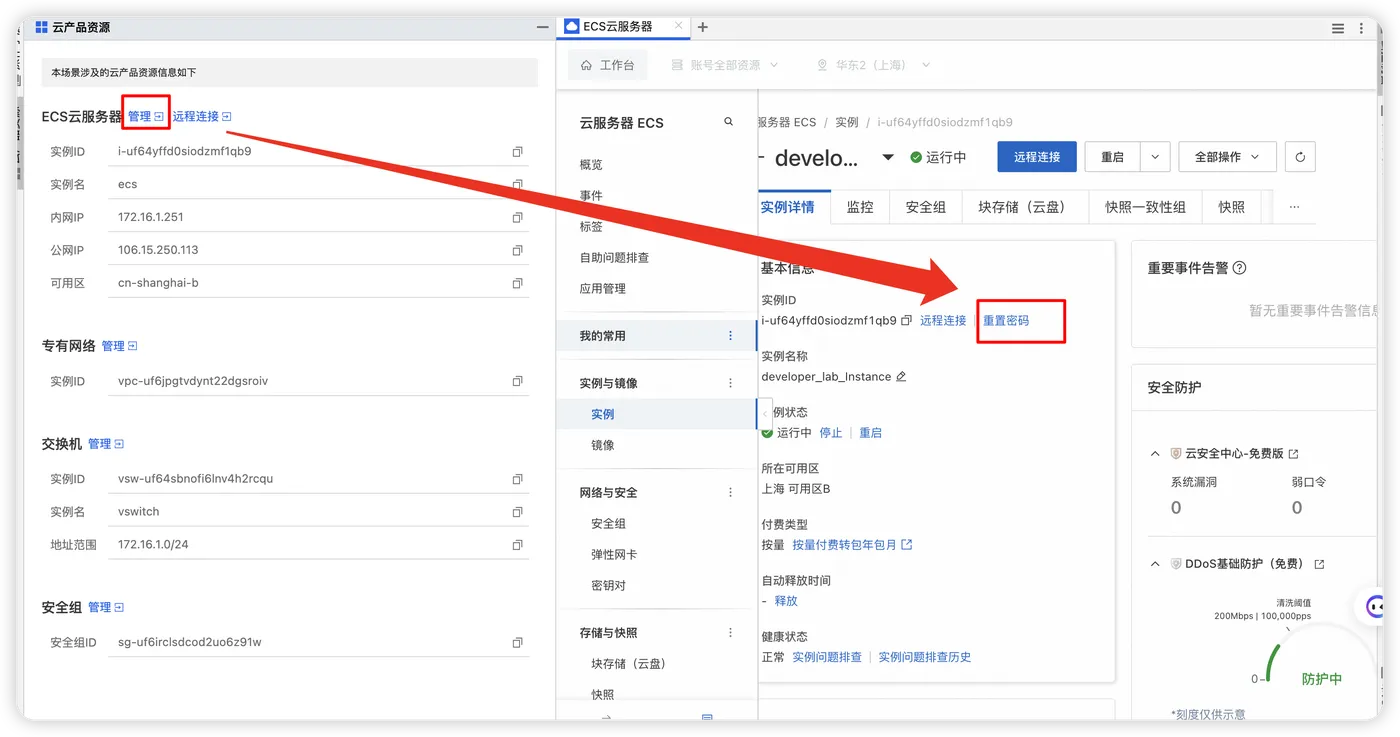Collapse the 云安全中心-免费版 section
Screen dimensions: 1400x737
click(x=1155, y=454)
